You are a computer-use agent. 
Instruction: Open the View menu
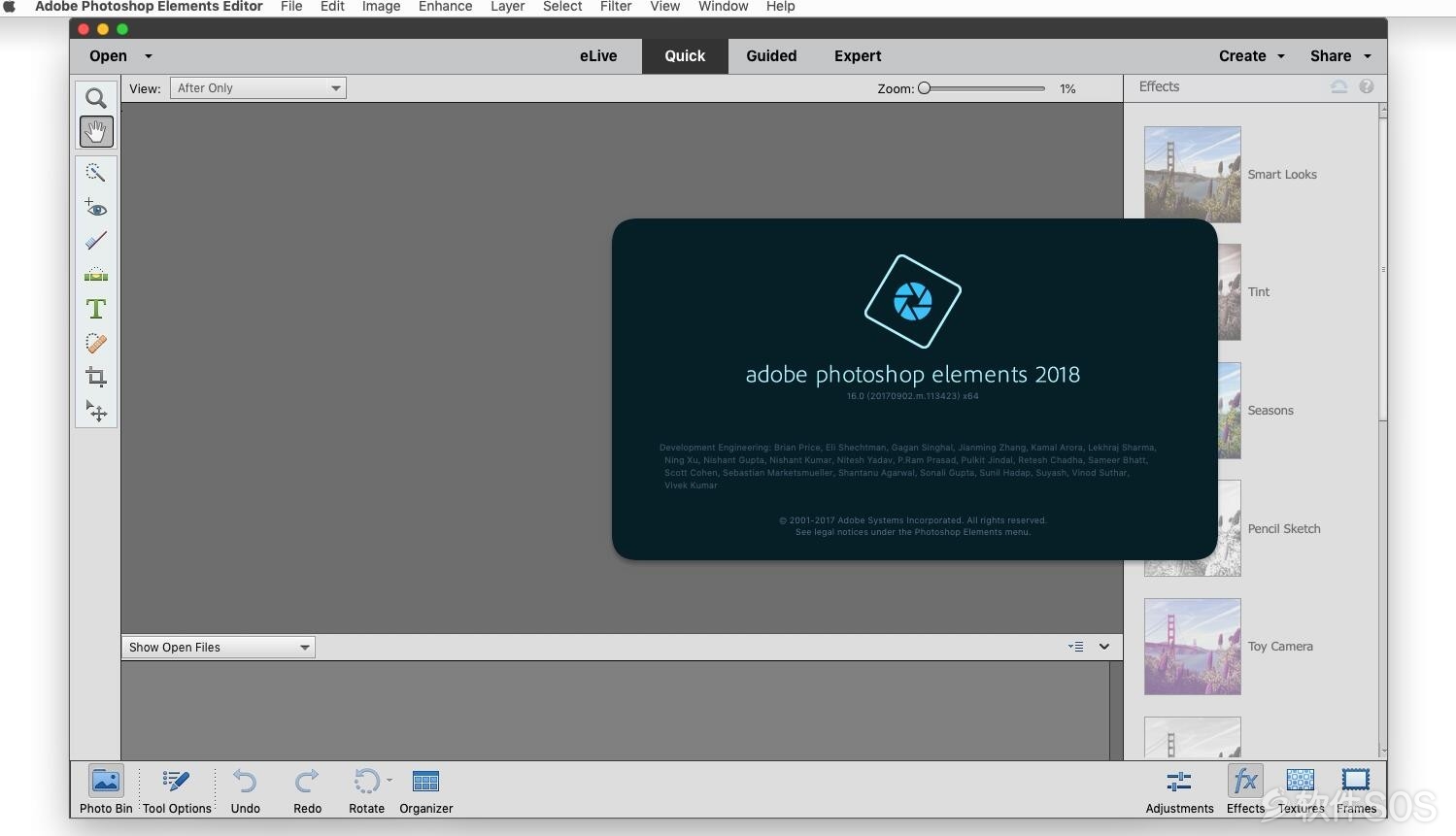tap(664, 7)
